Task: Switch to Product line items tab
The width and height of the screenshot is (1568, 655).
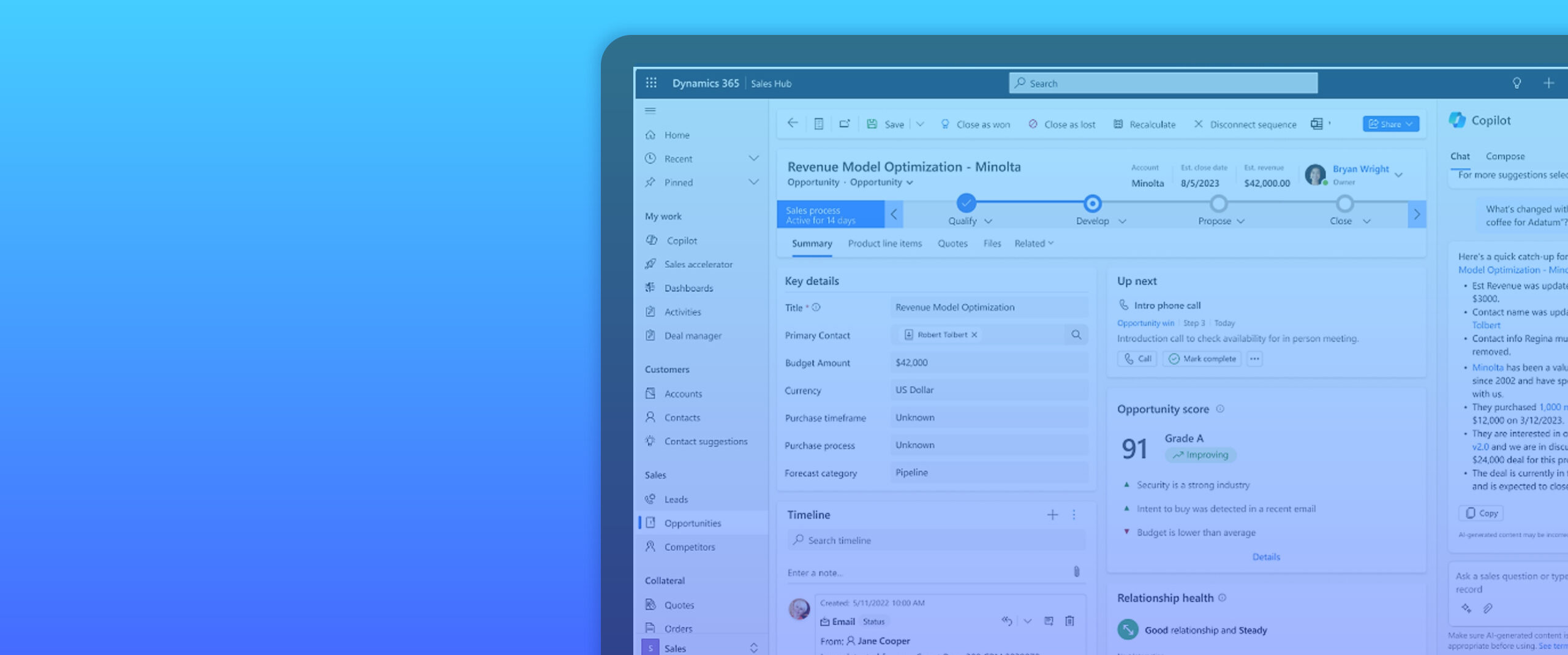Action: (x=884, y=243)
